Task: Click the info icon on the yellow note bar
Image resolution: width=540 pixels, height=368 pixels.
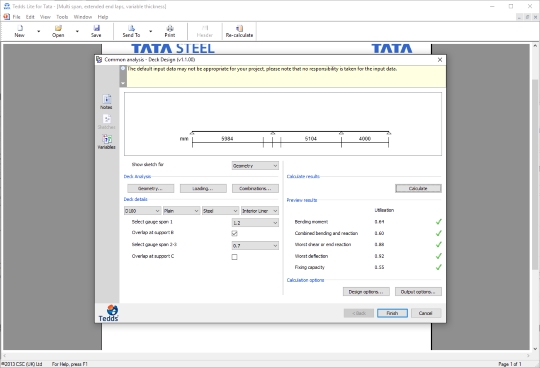Action: tap(123, 69)
